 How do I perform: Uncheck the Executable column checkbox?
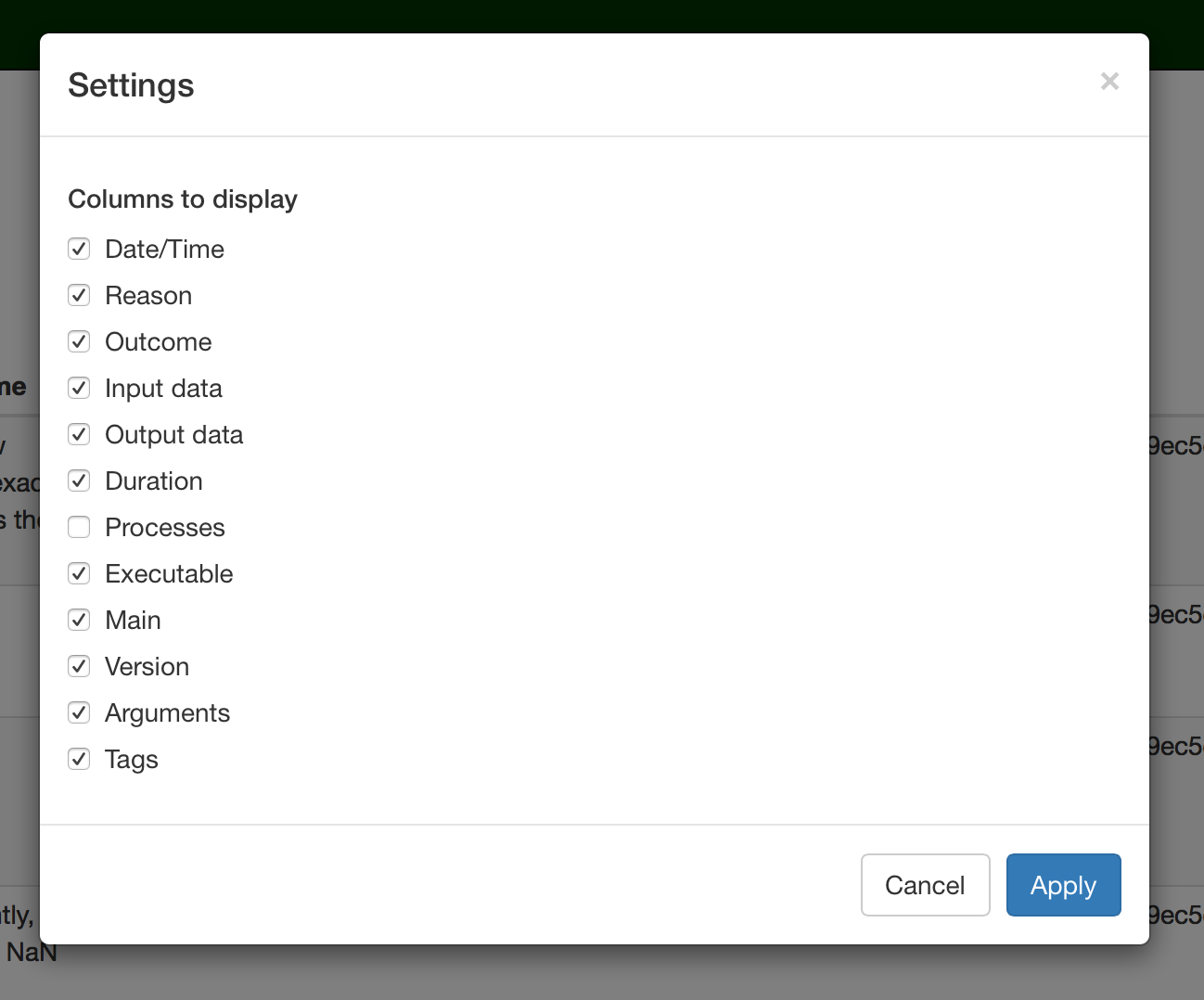coord(79,573)
